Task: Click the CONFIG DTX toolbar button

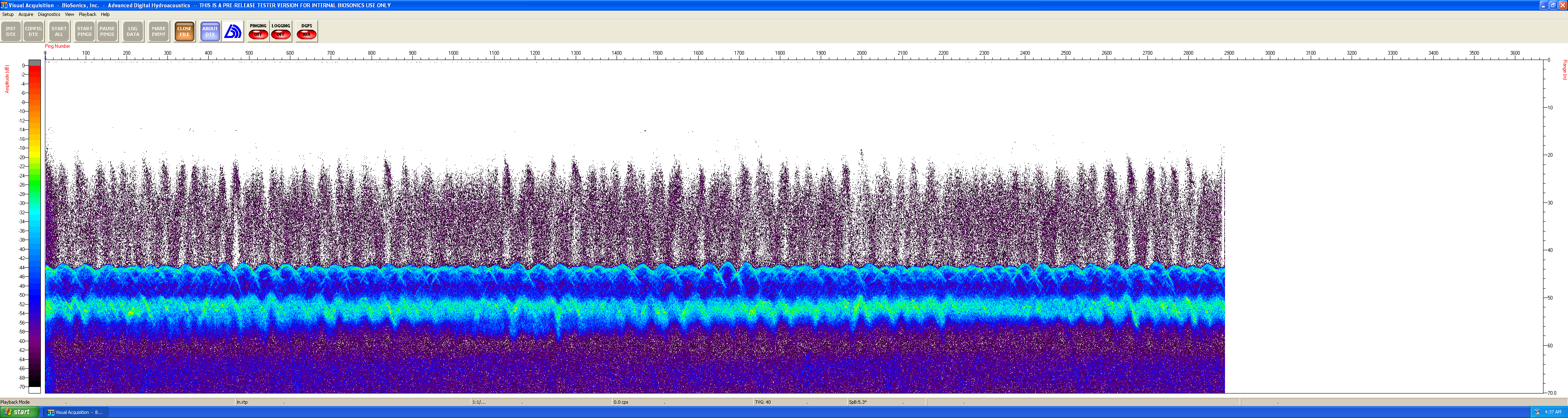Action: point(33,32)
